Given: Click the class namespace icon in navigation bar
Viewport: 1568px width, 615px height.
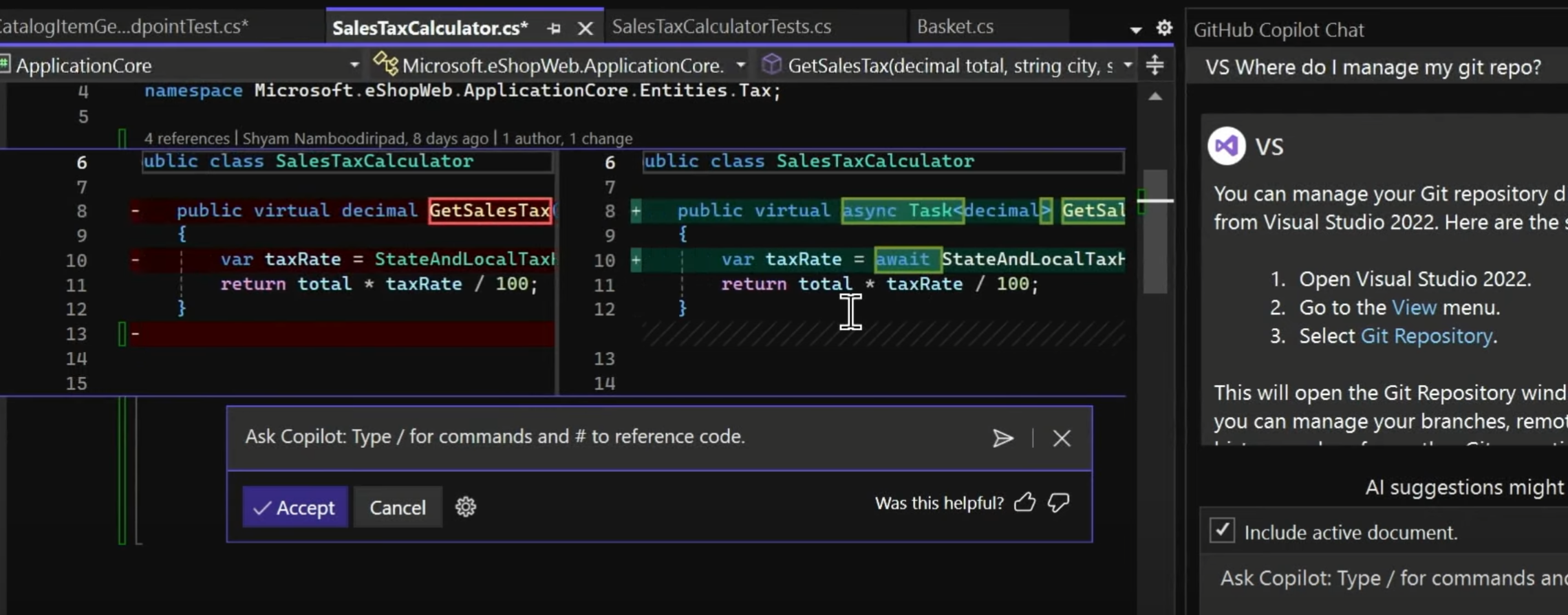Looking at the screenshot, I should coord(385,64).
